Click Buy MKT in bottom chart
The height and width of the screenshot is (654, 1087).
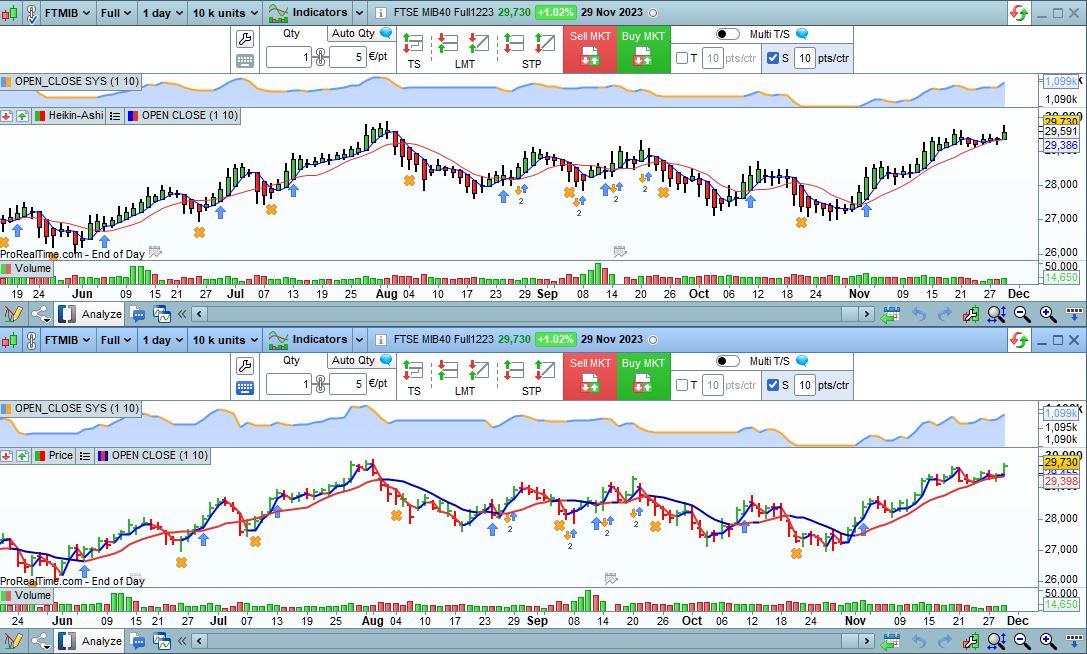(x=643, y=377)
